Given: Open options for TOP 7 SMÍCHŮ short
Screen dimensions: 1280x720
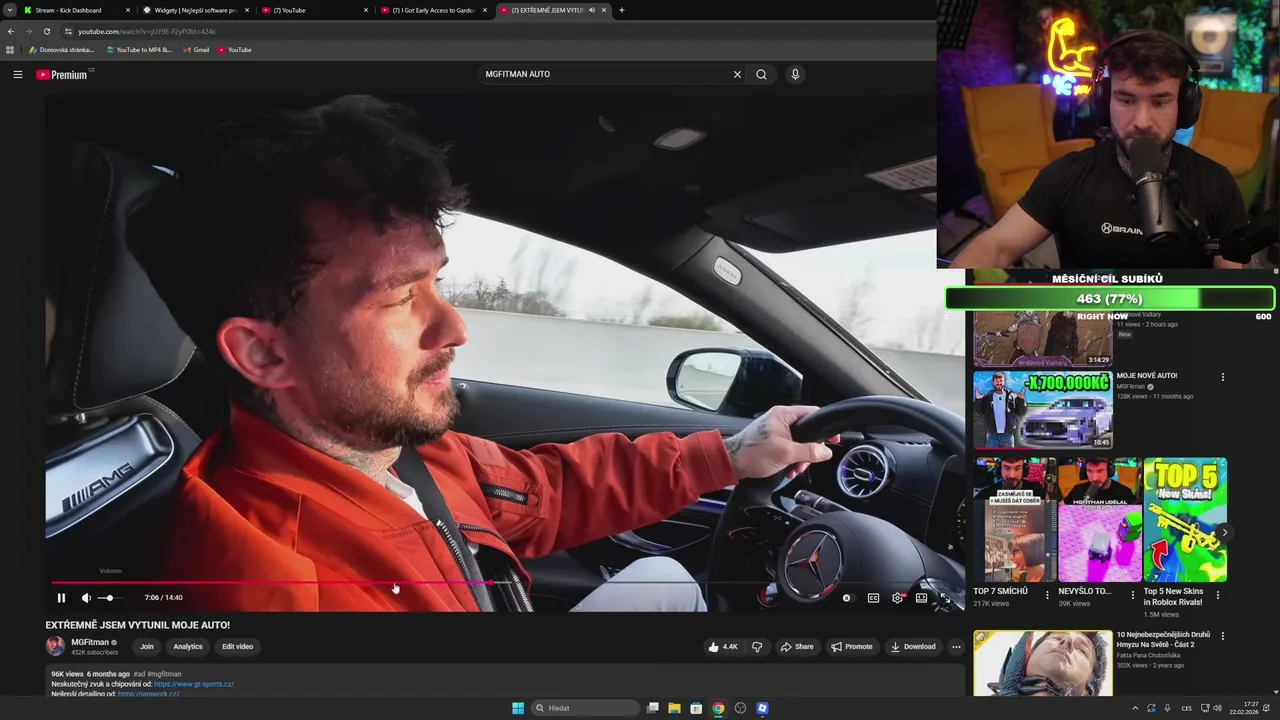Looking at the screenshot, I should (x=1047, y=595).
